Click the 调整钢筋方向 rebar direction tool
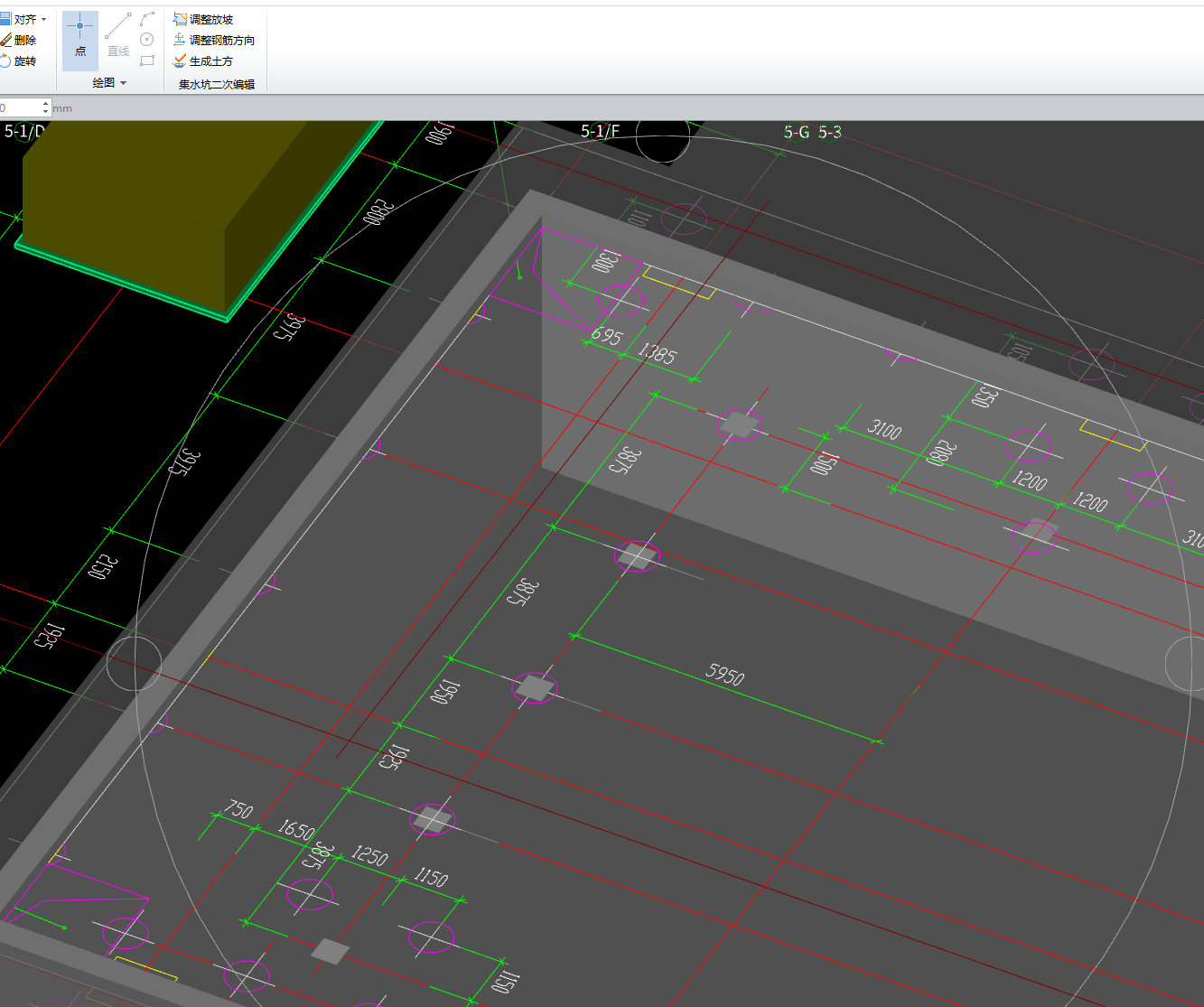Screen dimensions: 1204x1007 [214, 40]
